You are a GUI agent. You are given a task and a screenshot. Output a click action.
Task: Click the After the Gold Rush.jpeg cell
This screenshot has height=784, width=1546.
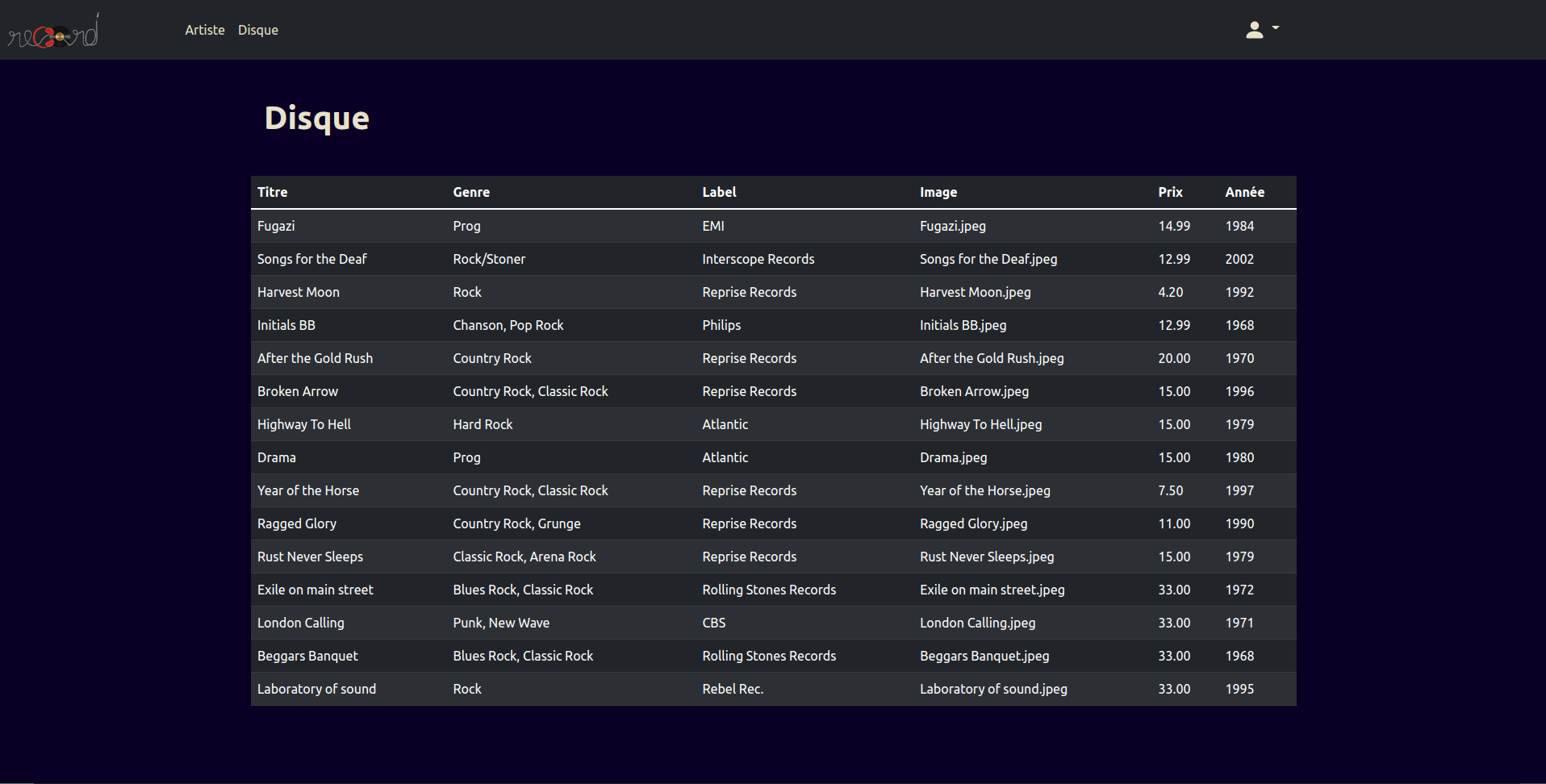pyautogui.click(x=992, y=358)
